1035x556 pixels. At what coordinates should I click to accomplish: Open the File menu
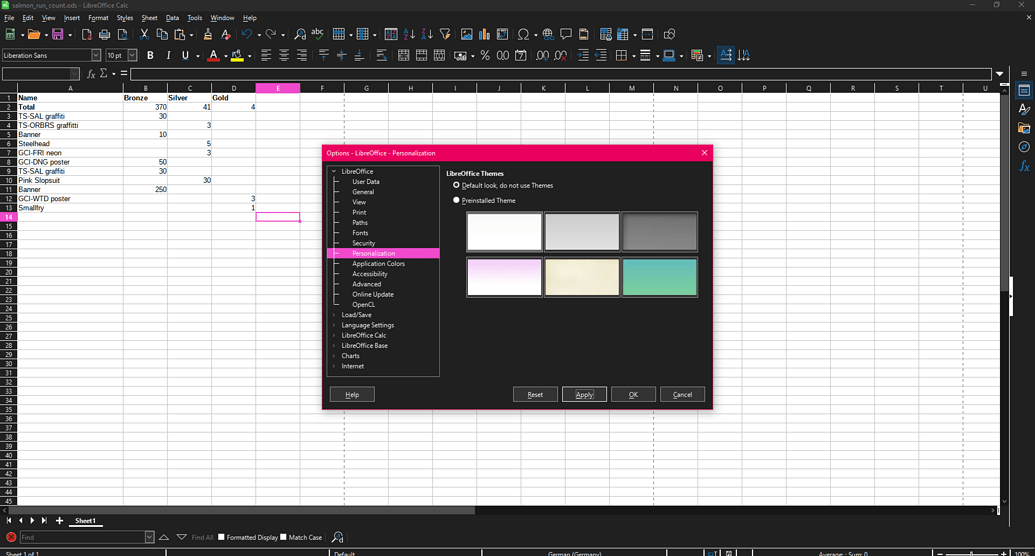click(9, 18)
